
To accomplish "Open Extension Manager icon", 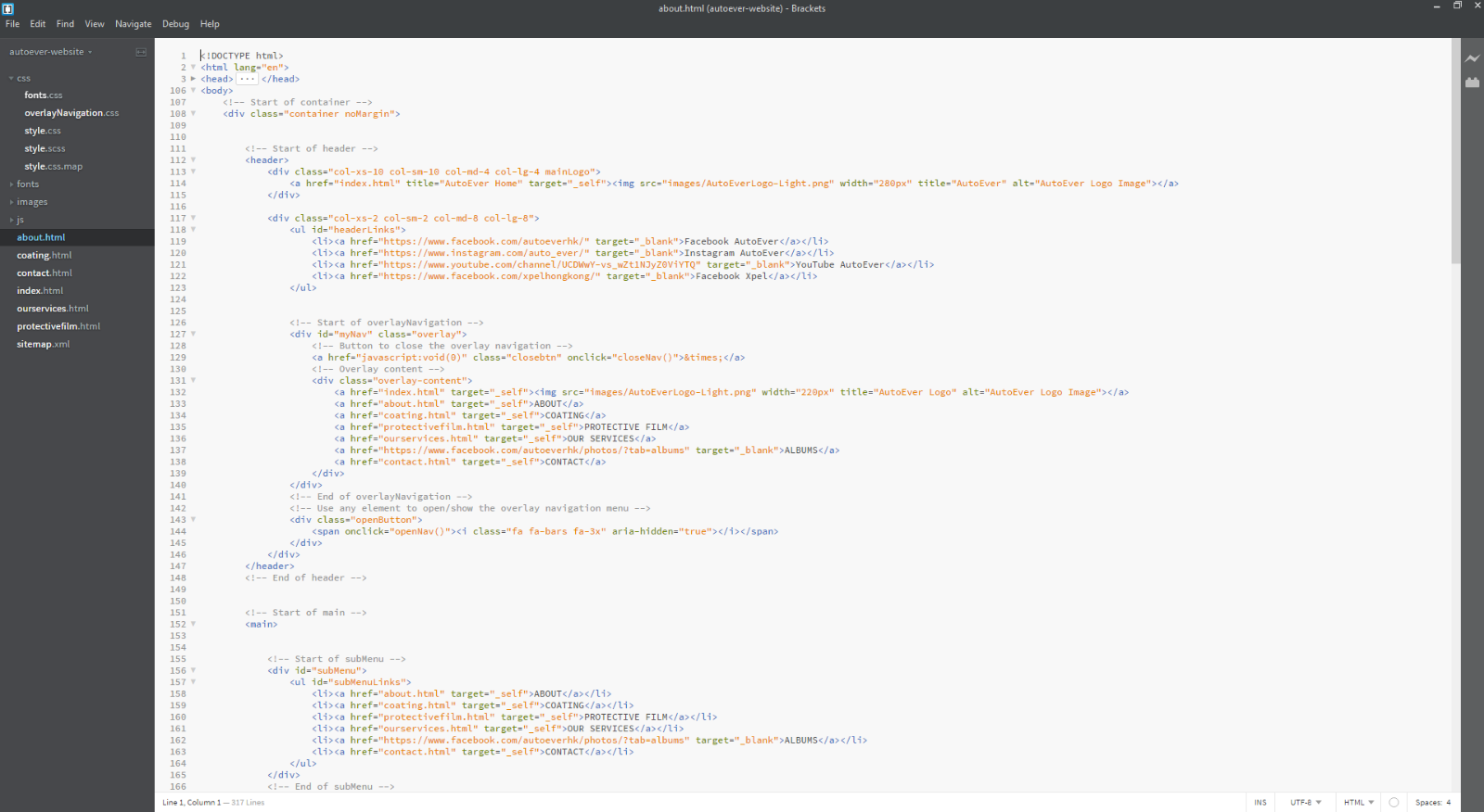I will pos(1472,82).
